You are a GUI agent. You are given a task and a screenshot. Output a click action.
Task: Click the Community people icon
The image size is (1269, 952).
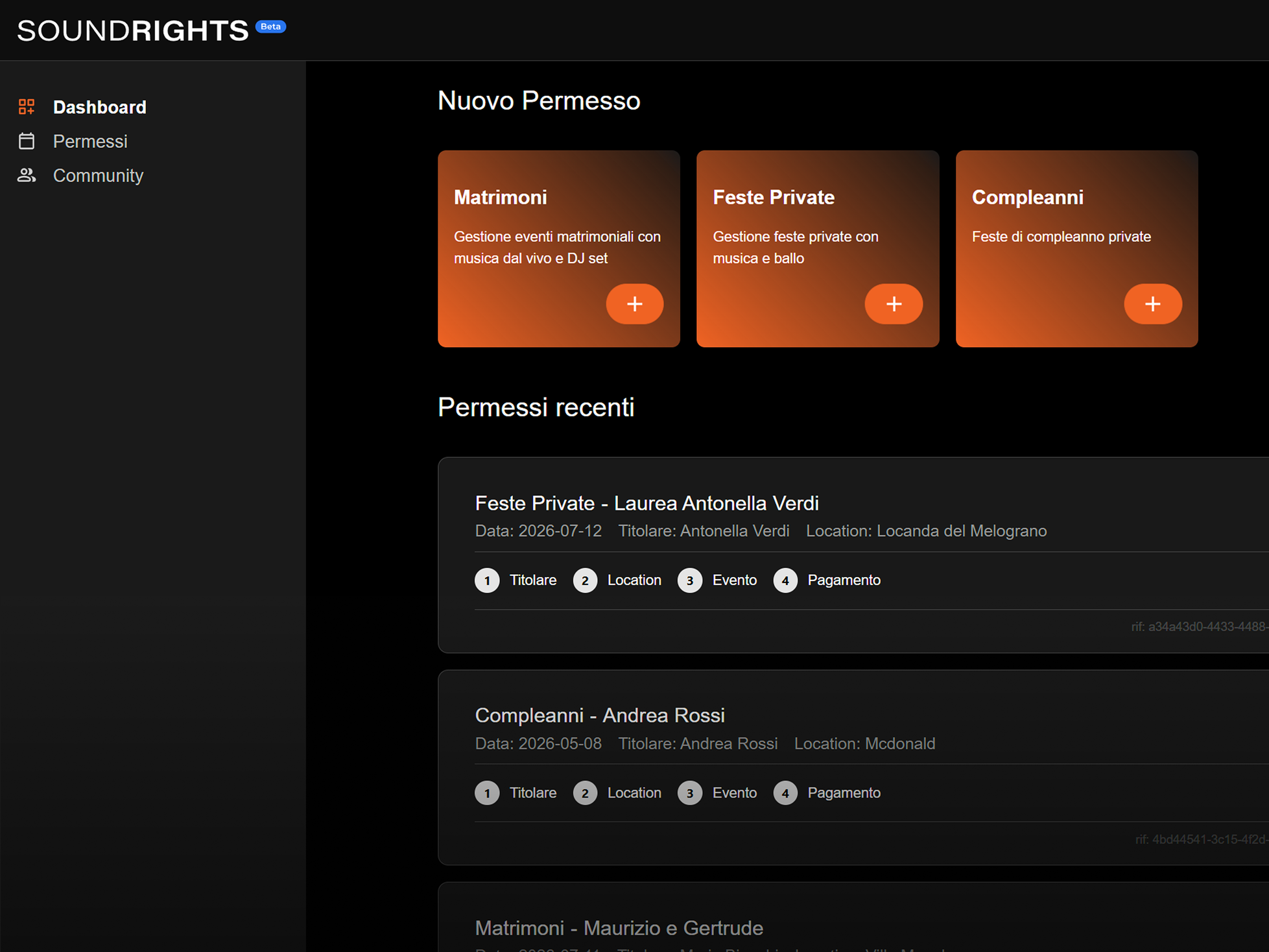click(x=27, y=175)
